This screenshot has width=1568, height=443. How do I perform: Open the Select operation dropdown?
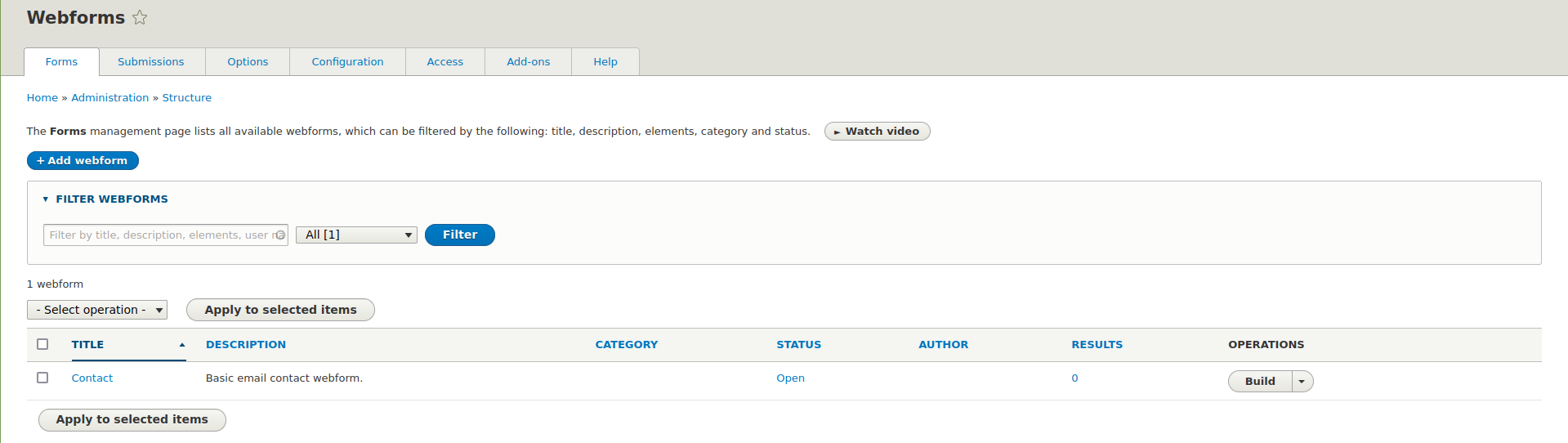click(x=97, y=310)
